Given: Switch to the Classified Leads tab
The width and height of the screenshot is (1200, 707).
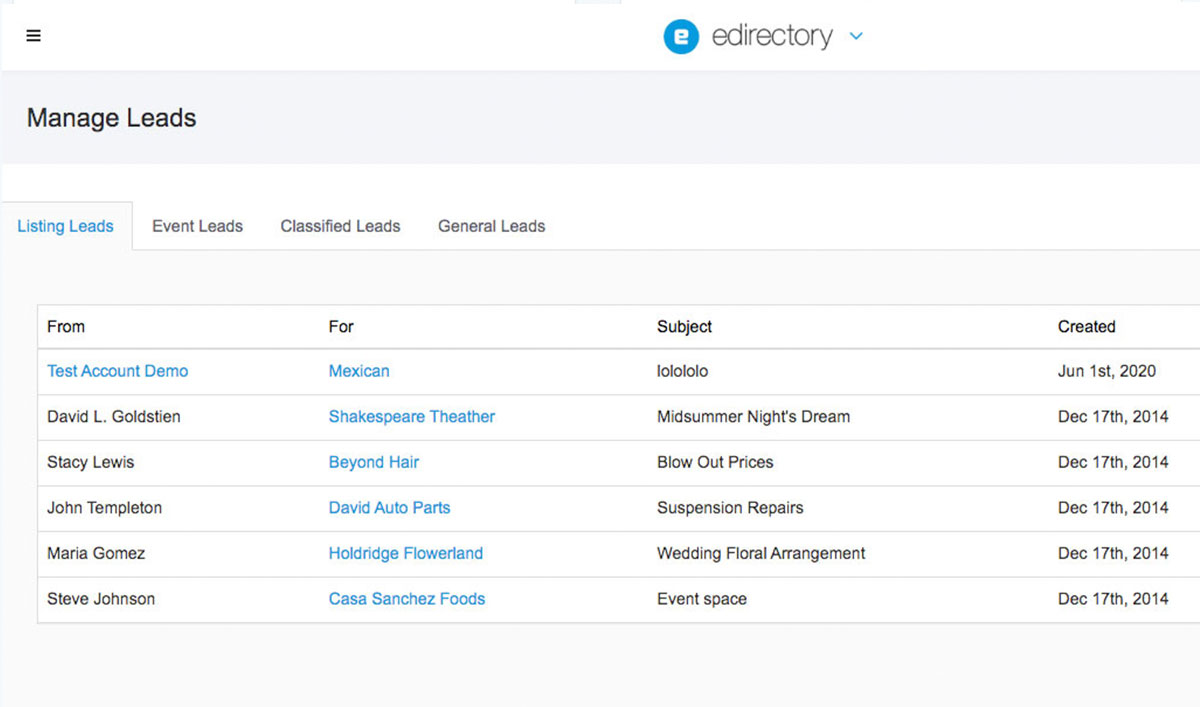Looking at the screenshot, I should (x=340, y=226).
